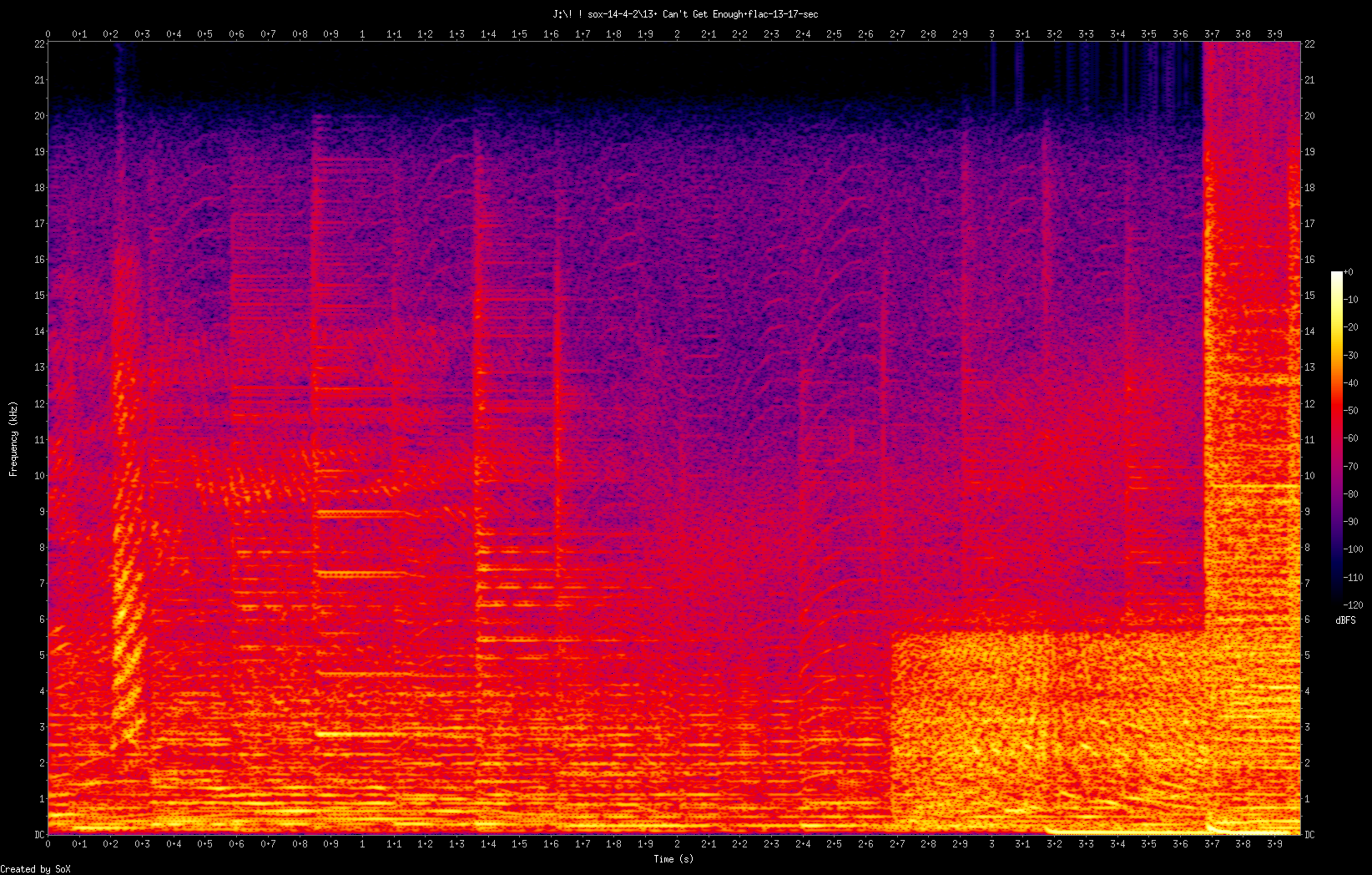This screenshot has width=1372, height=875.
Task: Click the "-50" label on the dBFS scale
Action: point(1351,411)
